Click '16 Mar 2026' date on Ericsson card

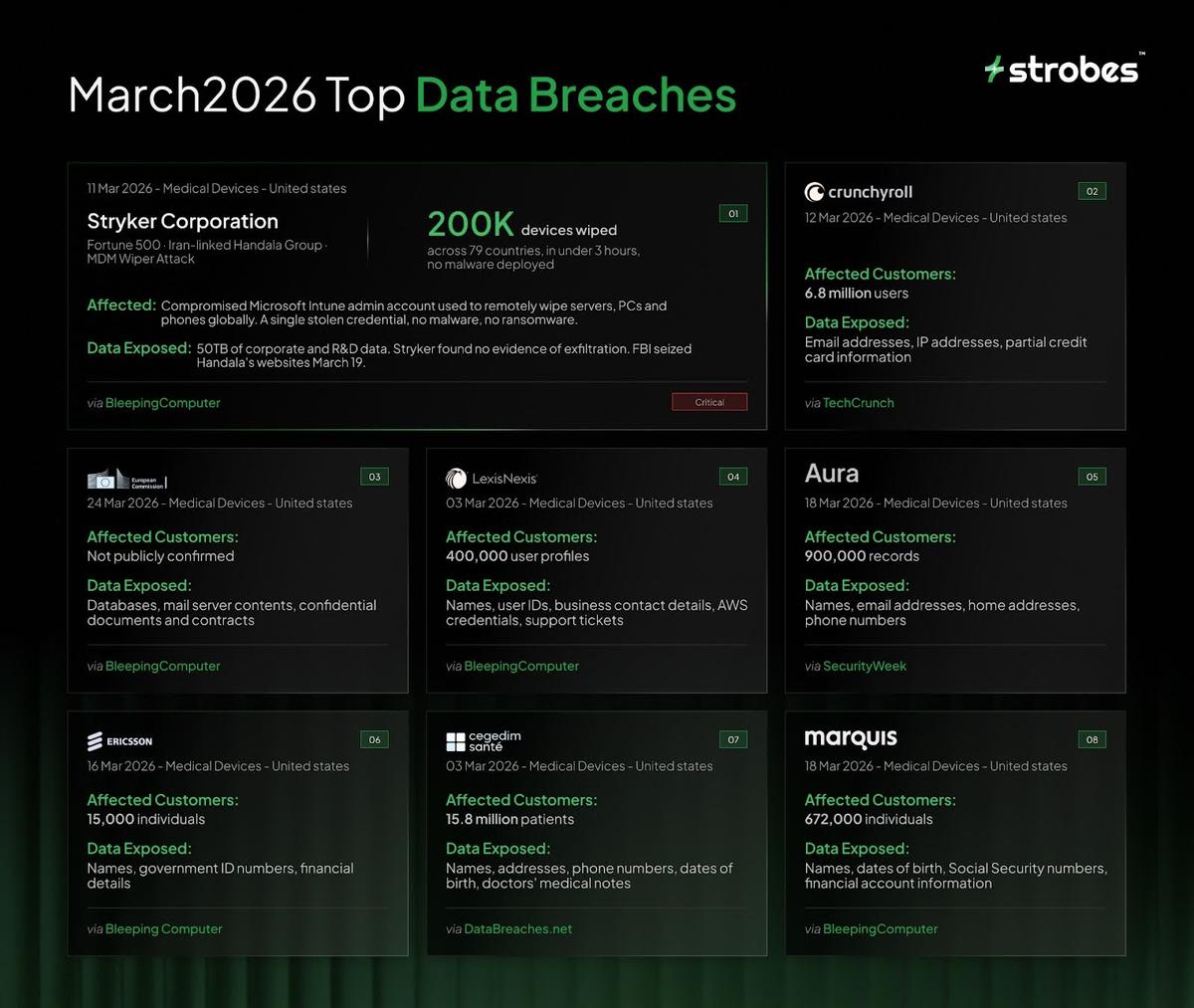pos(121,766)
